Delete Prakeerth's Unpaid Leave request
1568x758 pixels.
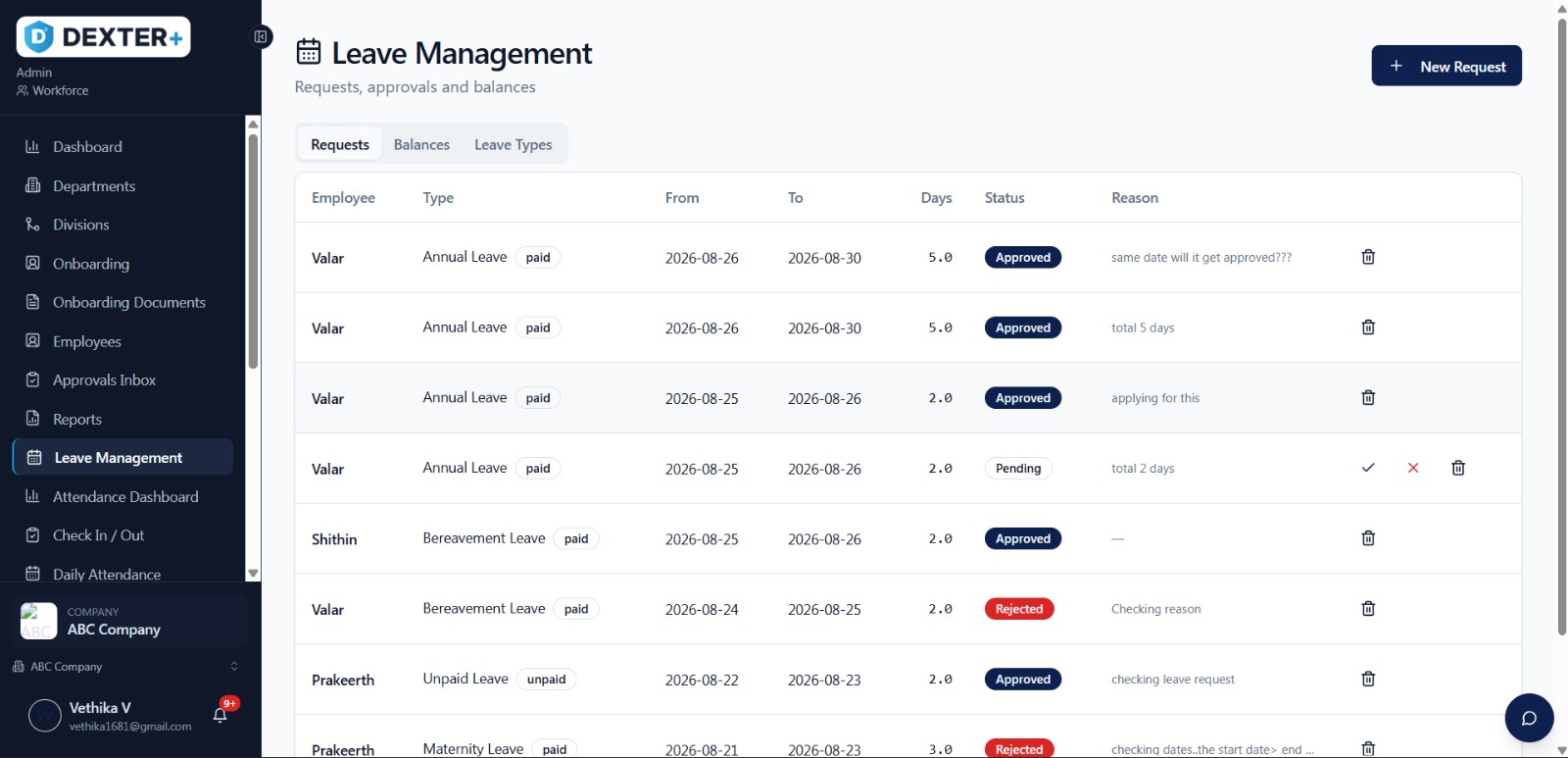[x=1368, y=680]
